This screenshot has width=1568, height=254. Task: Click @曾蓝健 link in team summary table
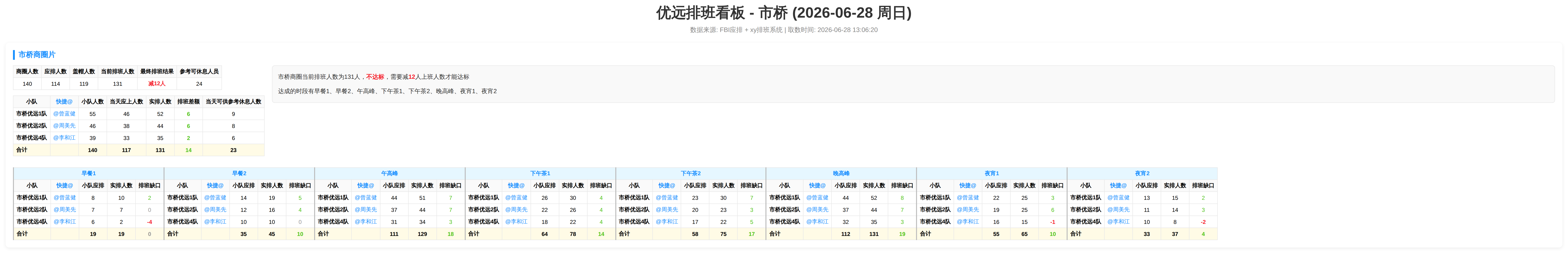64,114
